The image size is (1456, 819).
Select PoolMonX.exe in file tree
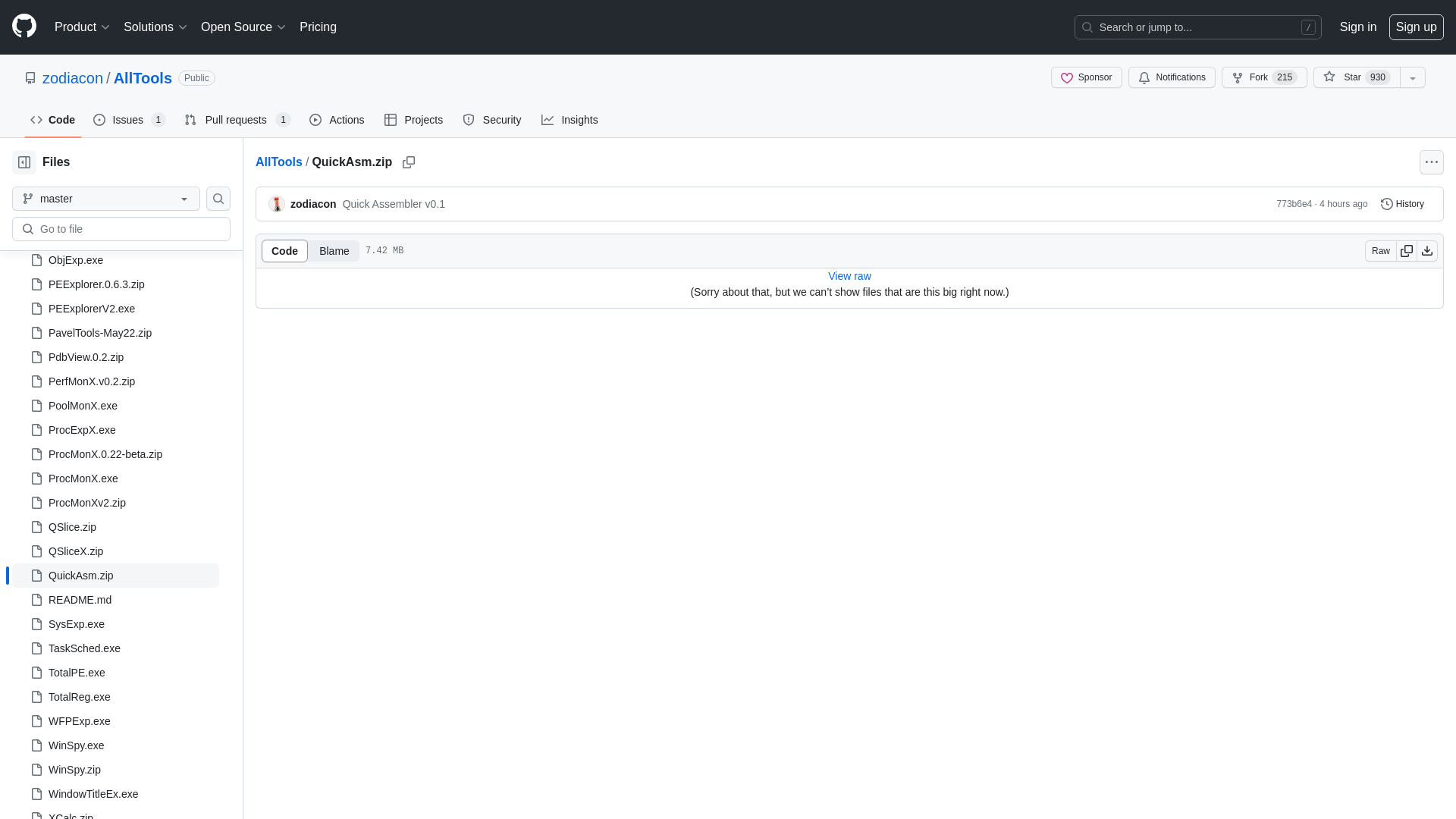pos(115,406)
